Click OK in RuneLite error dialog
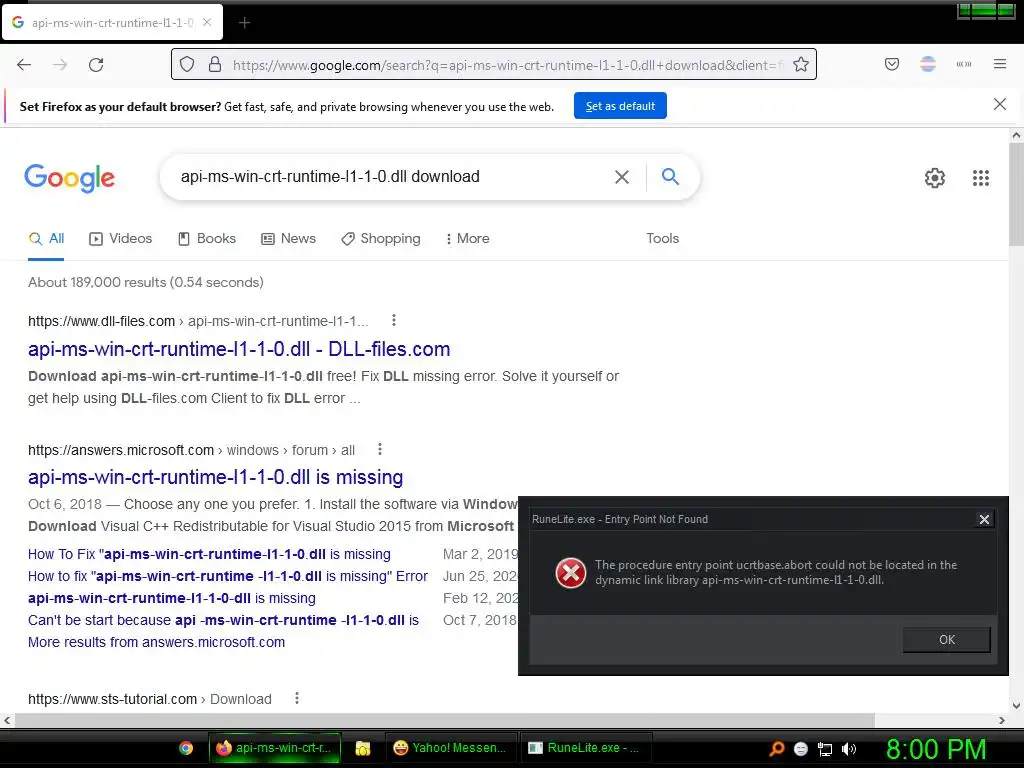Viewport: 1024px width, 768px height. point(946,640)
